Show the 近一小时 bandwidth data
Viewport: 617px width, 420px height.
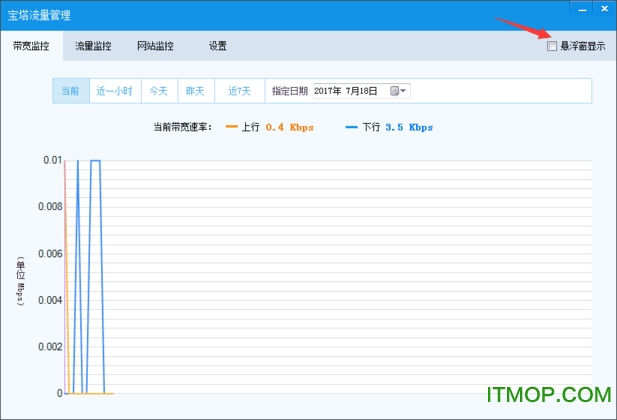115,91
